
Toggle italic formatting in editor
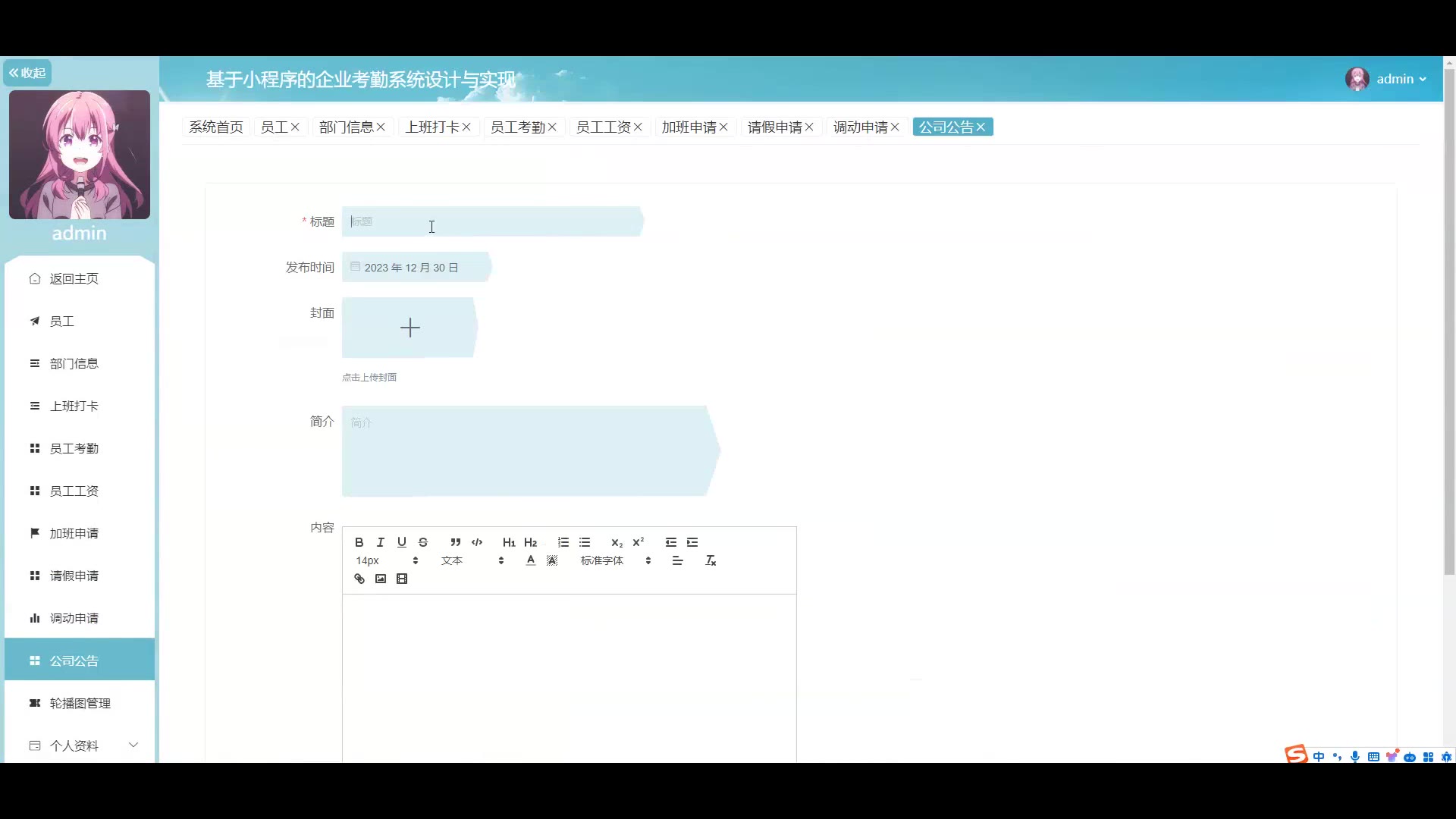(x=381, y=542)
